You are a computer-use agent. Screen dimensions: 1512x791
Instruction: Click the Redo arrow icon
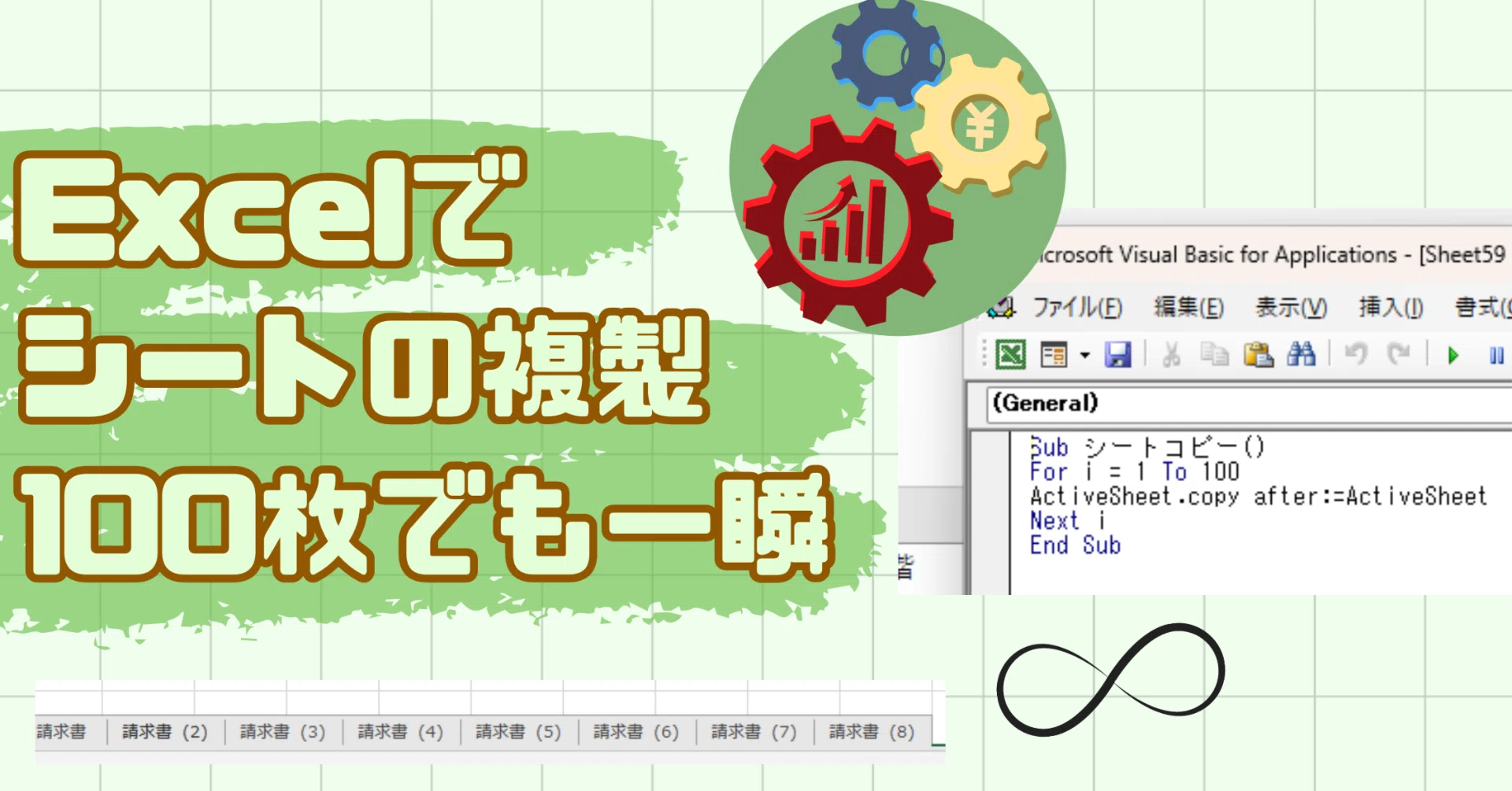pos(1399,355)
